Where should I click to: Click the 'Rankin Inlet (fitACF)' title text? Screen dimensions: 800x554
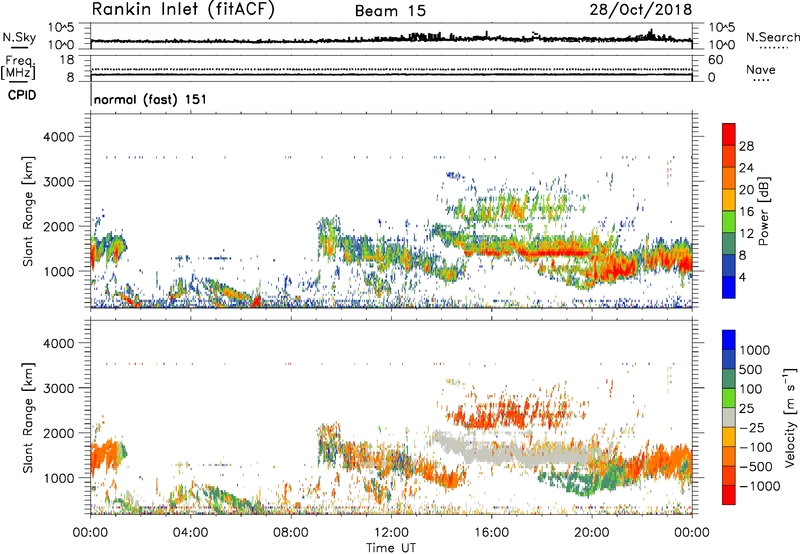click(183, 10)
